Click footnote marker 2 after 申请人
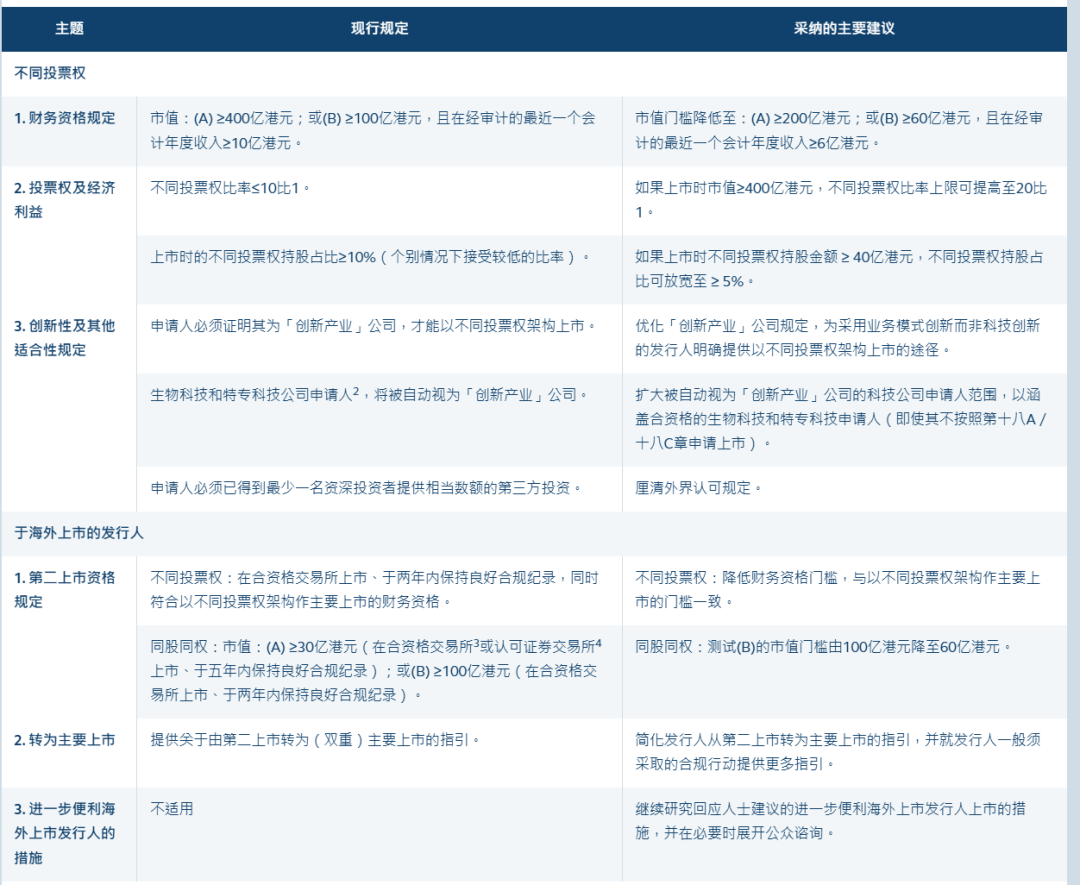This screenshot has width=1080, height=885. pyautogui.click(x=356, y=391)
